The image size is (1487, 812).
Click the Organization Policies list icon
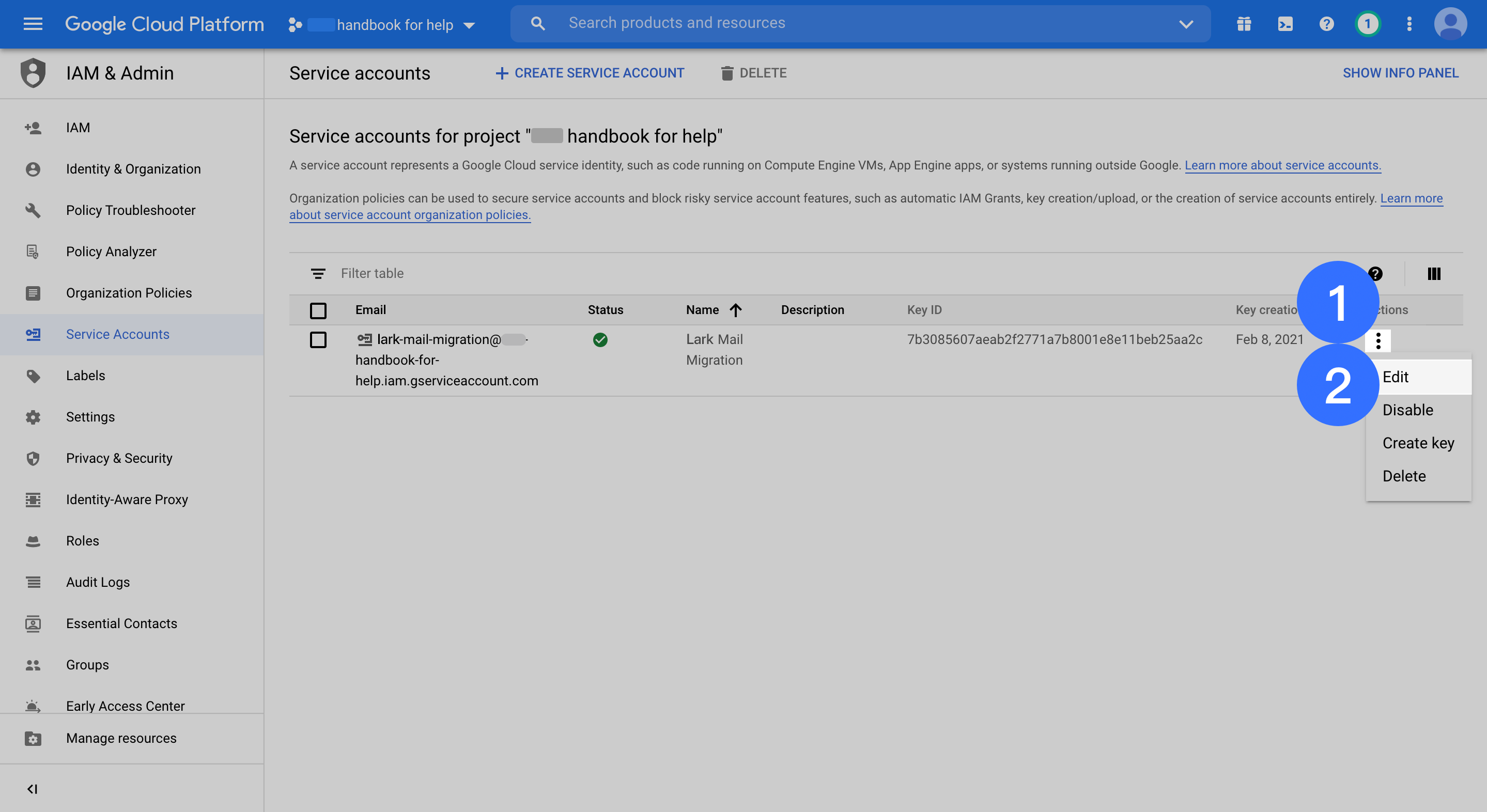coord(33,293)
